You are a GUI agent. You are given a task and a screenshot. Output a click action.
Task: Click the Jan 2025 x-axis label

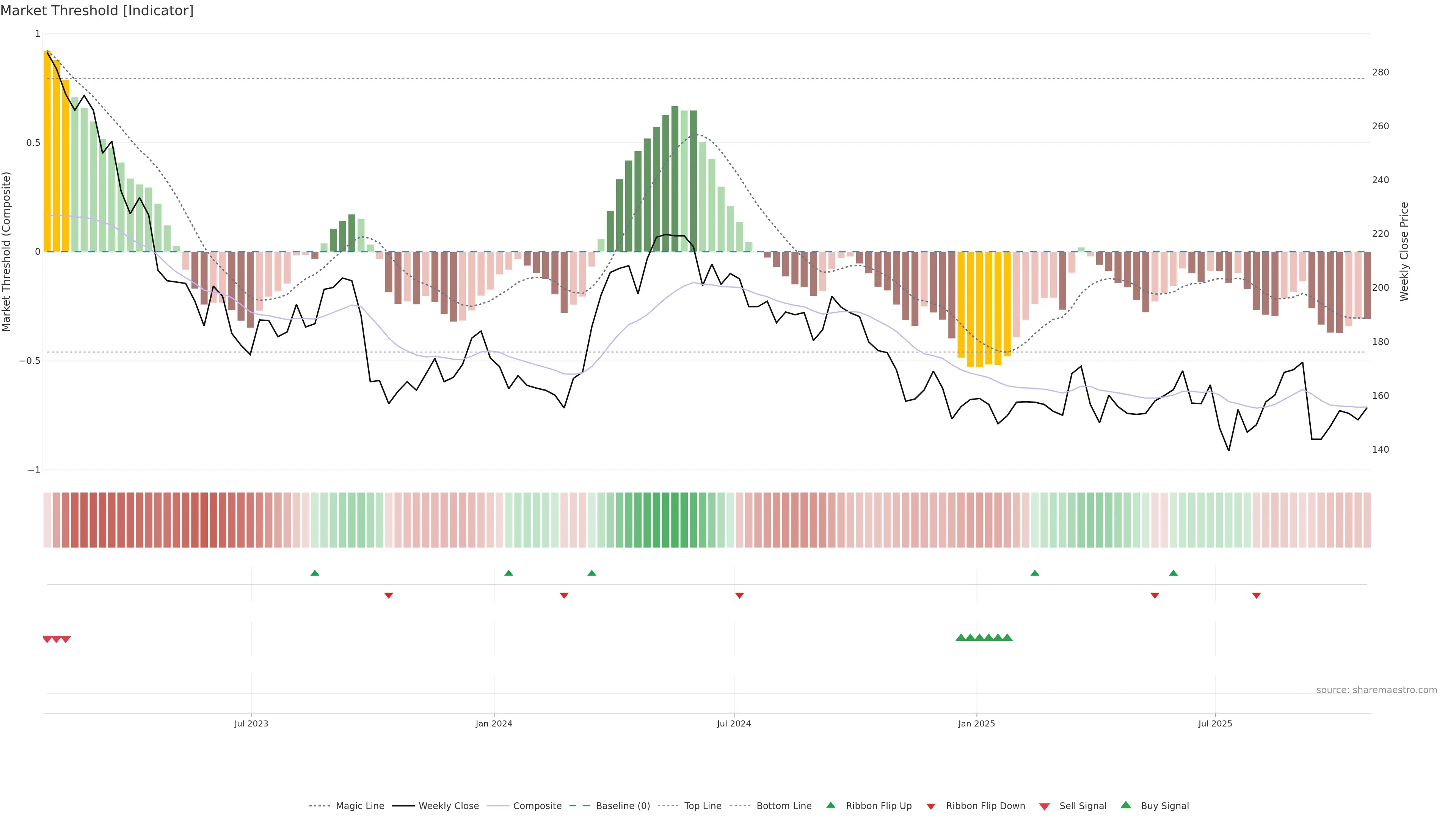(x=976, y=723)
